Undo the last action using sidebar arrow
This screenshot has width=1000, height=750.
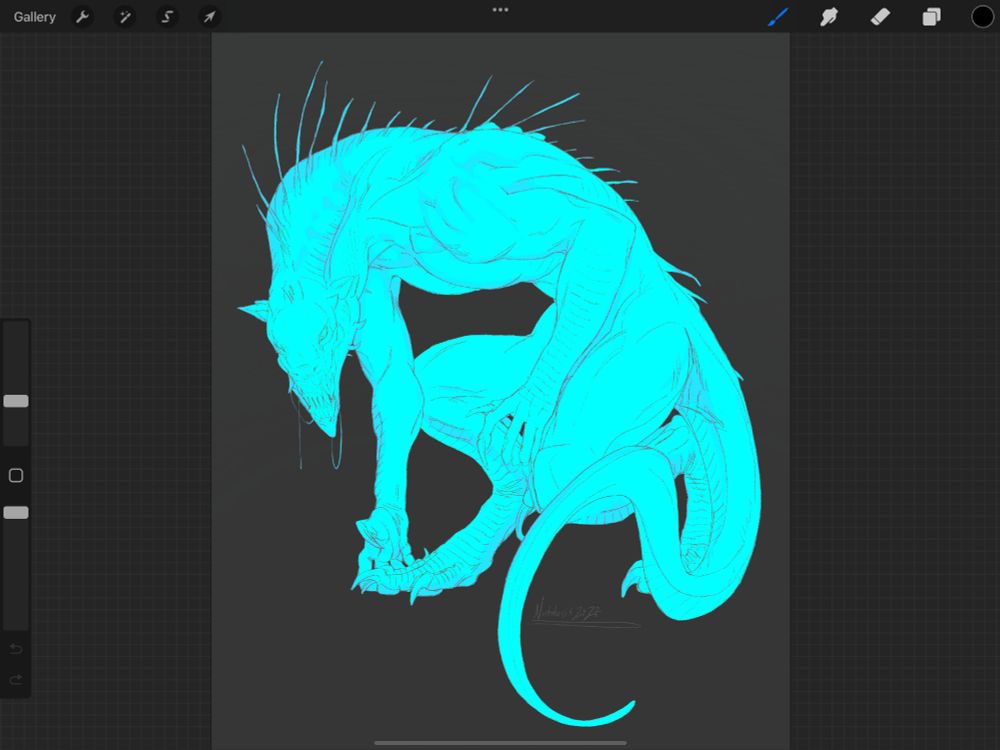click(16, 649)
